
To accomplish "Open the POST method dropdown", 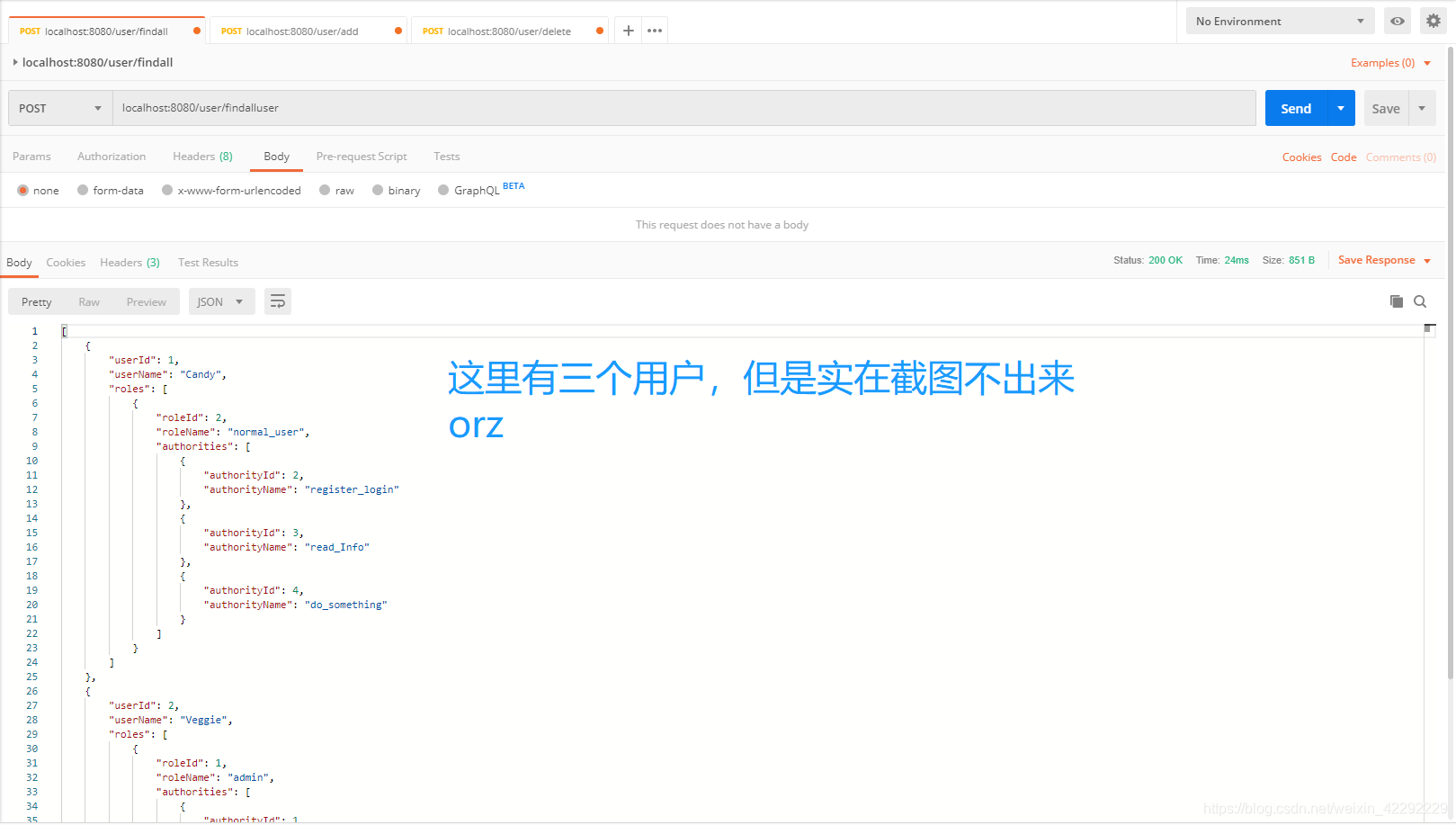I will coord(60,108).
